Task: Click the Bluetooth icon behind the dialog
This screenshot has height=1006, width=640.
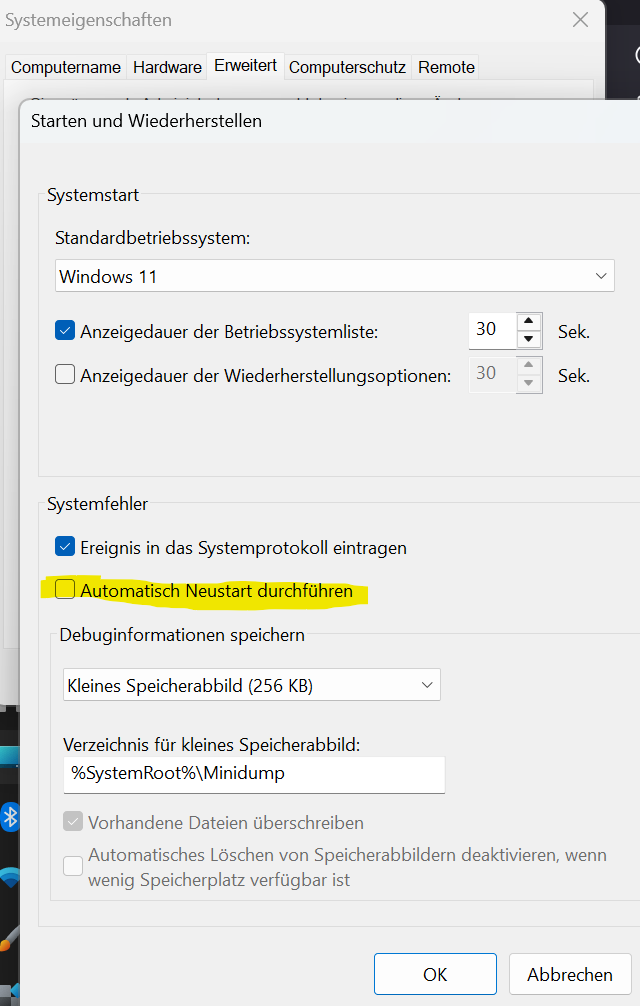Action: click(x=10, y=817)
